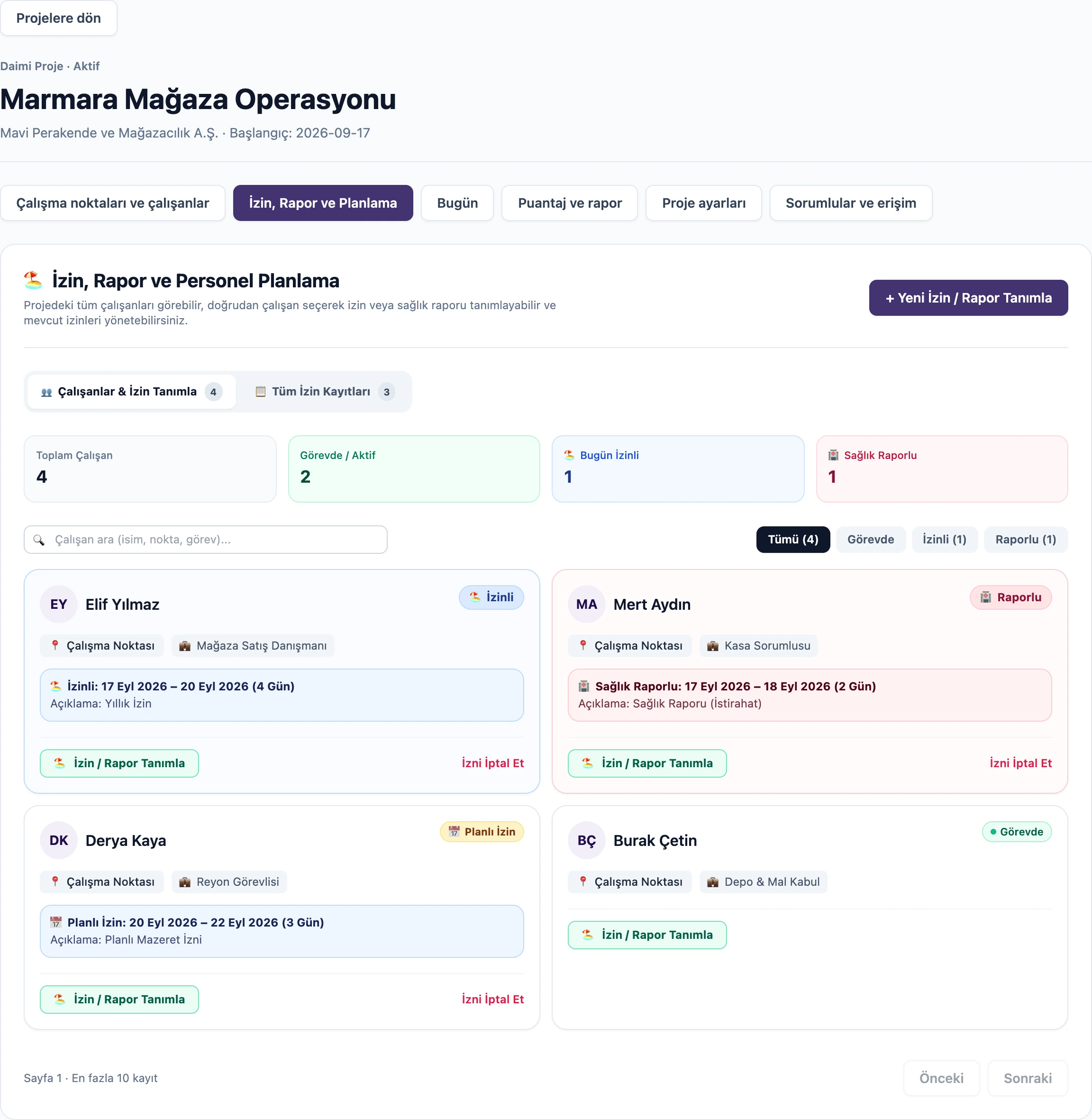Click Derya Kaya DK avatar

point(58,841)
